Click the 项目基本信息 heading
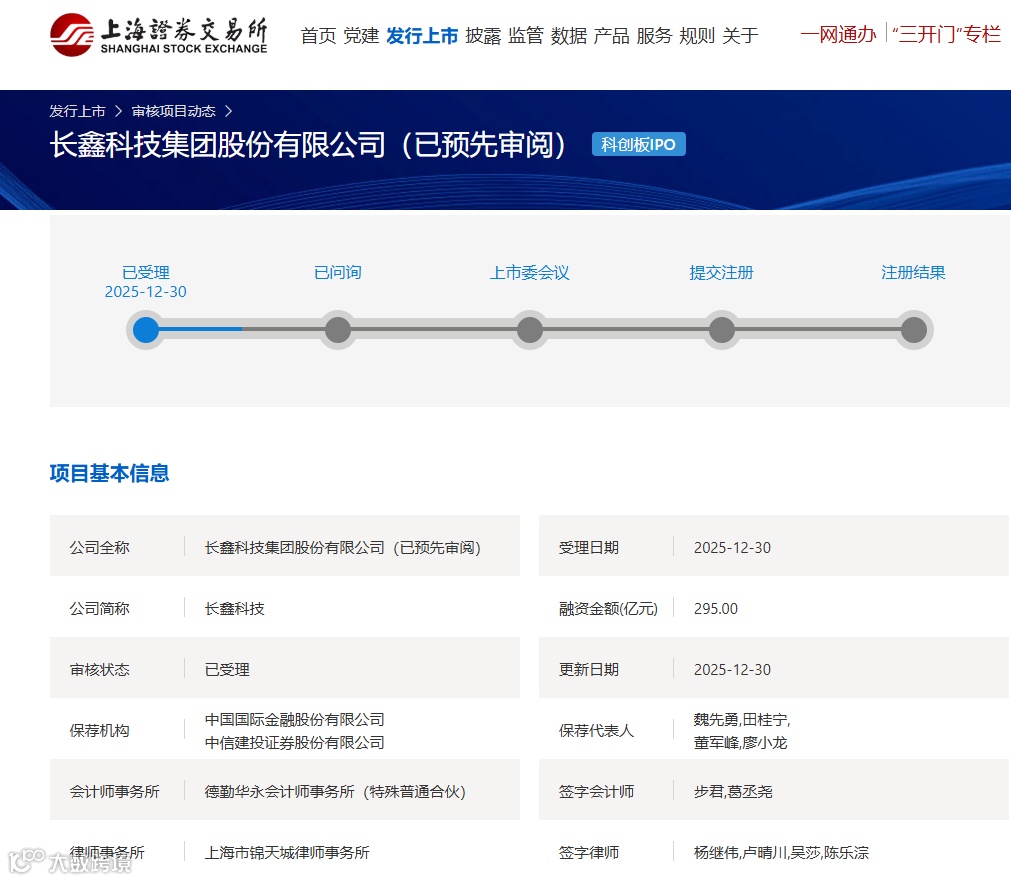The image size is (1011, 881). 110,473
